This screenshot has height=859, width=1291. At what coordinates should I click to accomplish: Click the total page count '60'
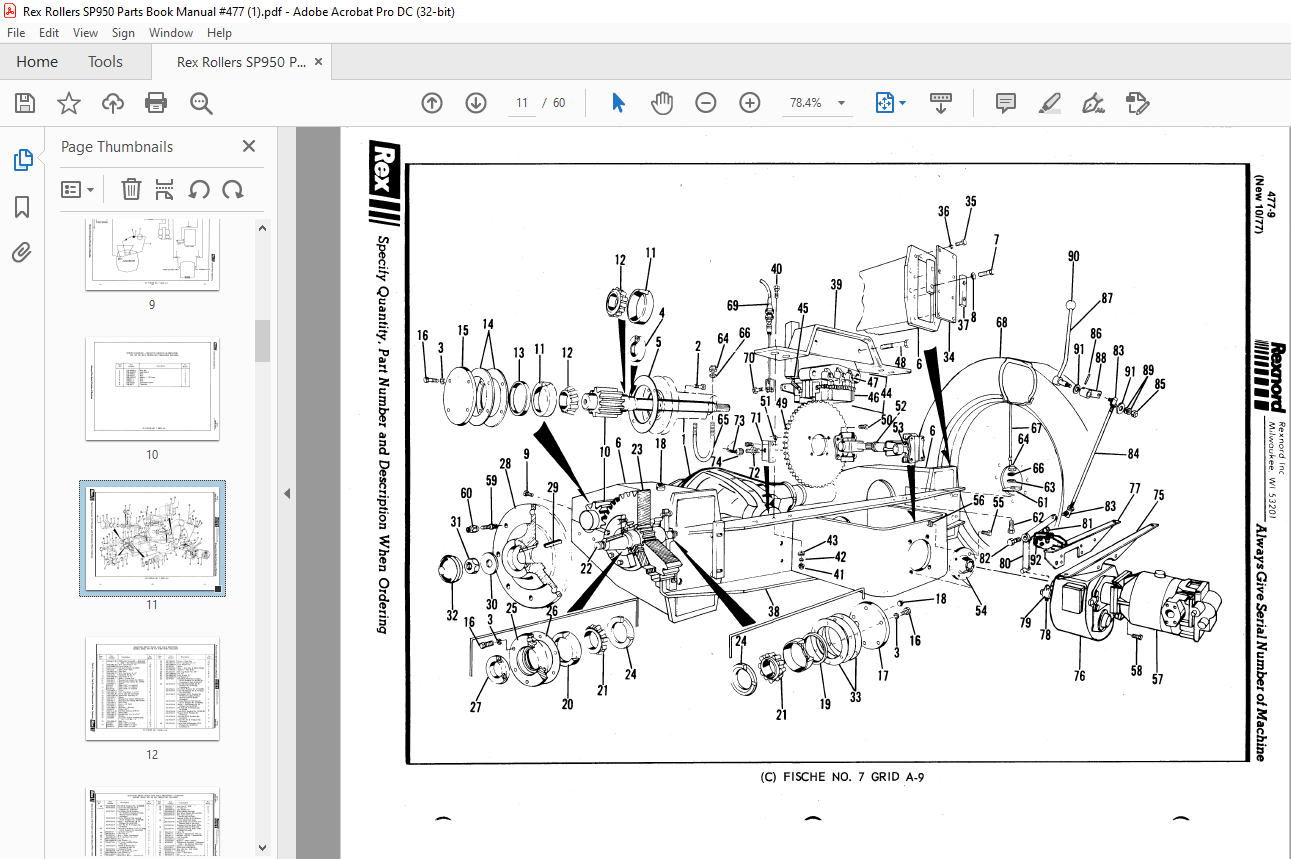tap(559, 103)
